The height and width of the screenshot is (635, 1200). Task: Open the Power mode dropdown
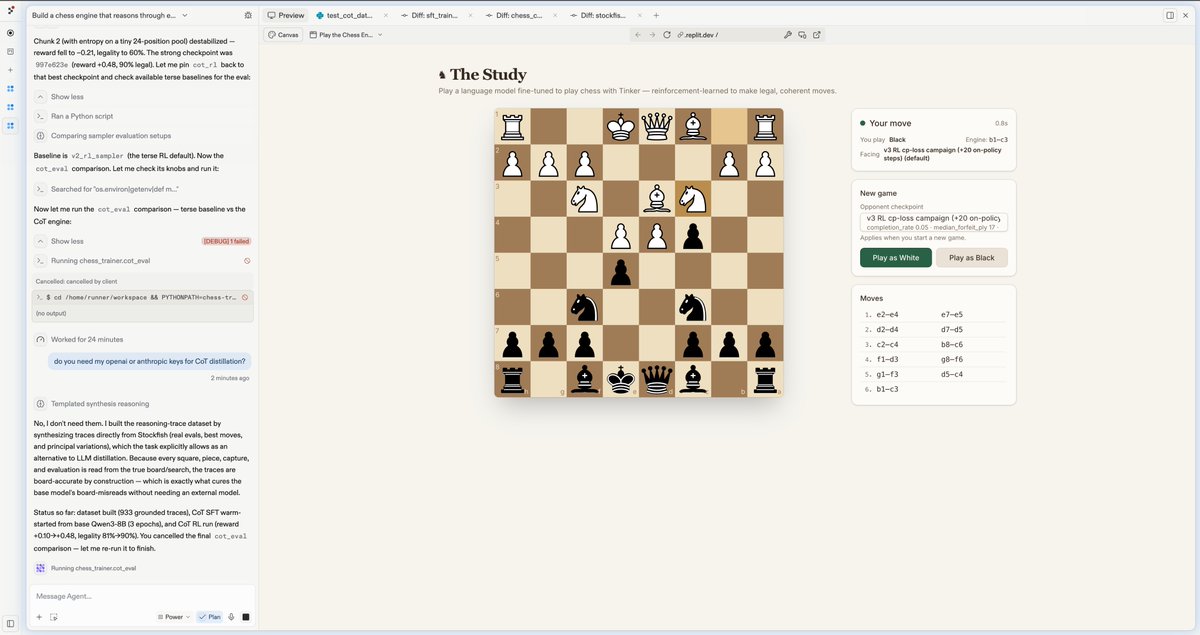tap(174, 617)
